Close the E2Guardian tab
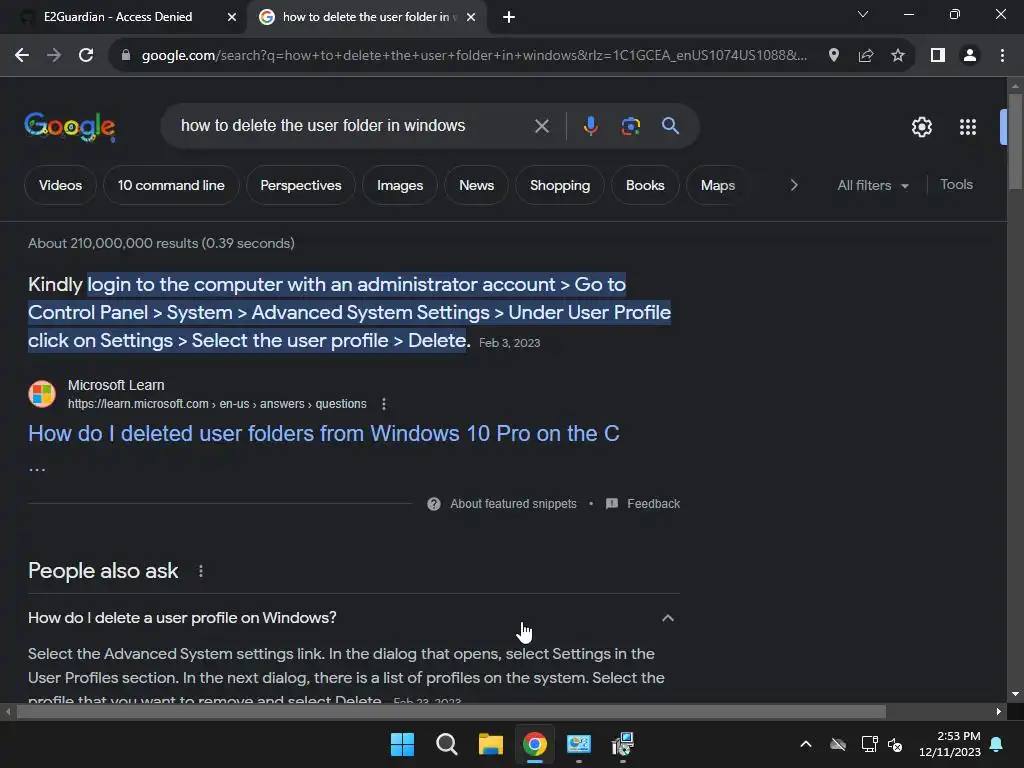This screenshot has height=768, width=1024. (x=232, y=17)
